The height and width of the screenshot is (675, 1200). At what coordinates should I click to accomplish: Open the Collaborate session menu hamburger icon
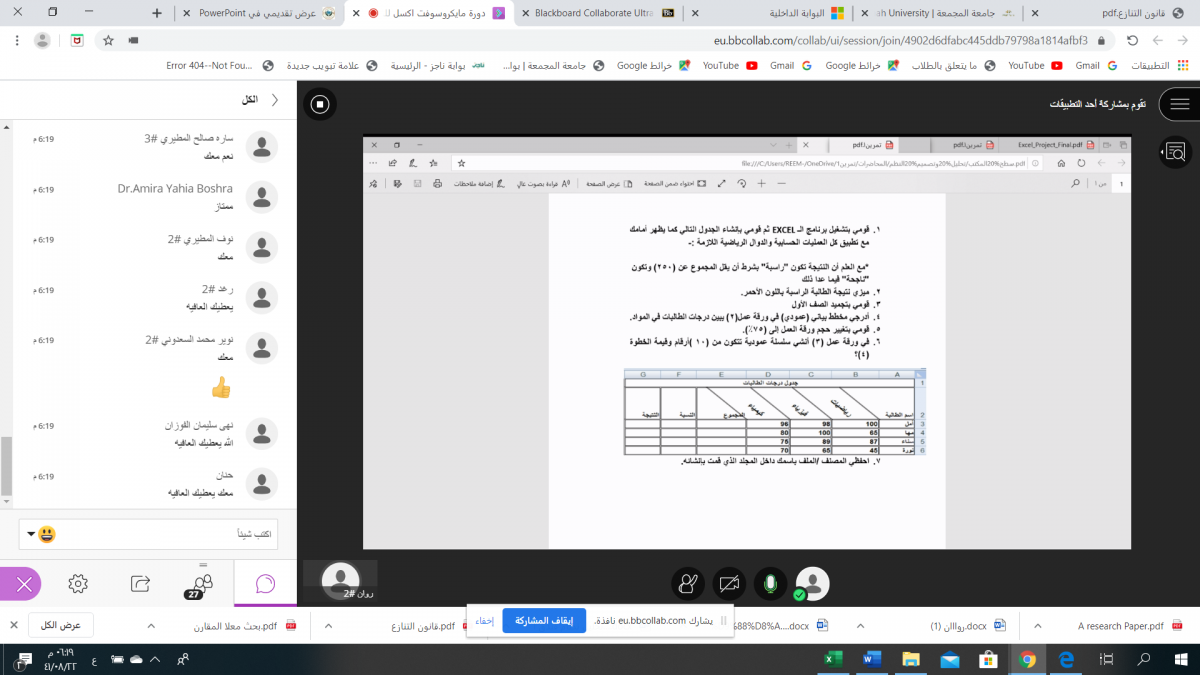pyautogui.click(x=1180, y=104)
